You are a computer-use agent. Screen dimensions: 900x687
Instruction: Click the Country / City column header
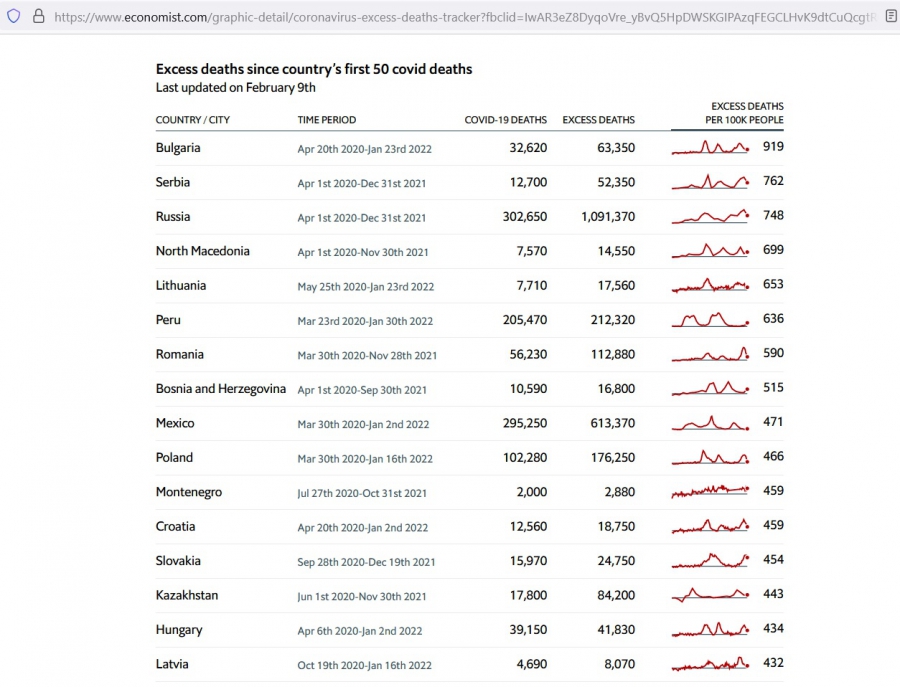192,120
